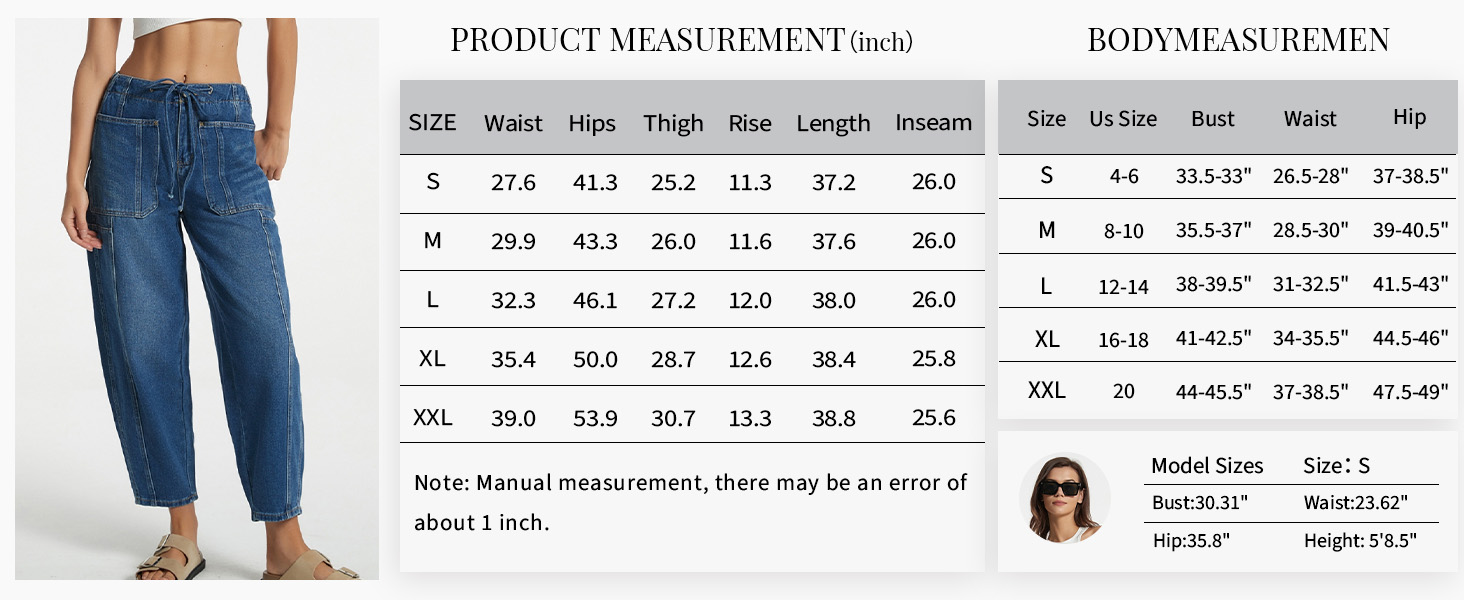The height and width of the screenshot is (600, 1464).
Task: Click the model avatar with sunglasses
Action: [x=1064, y=498]
